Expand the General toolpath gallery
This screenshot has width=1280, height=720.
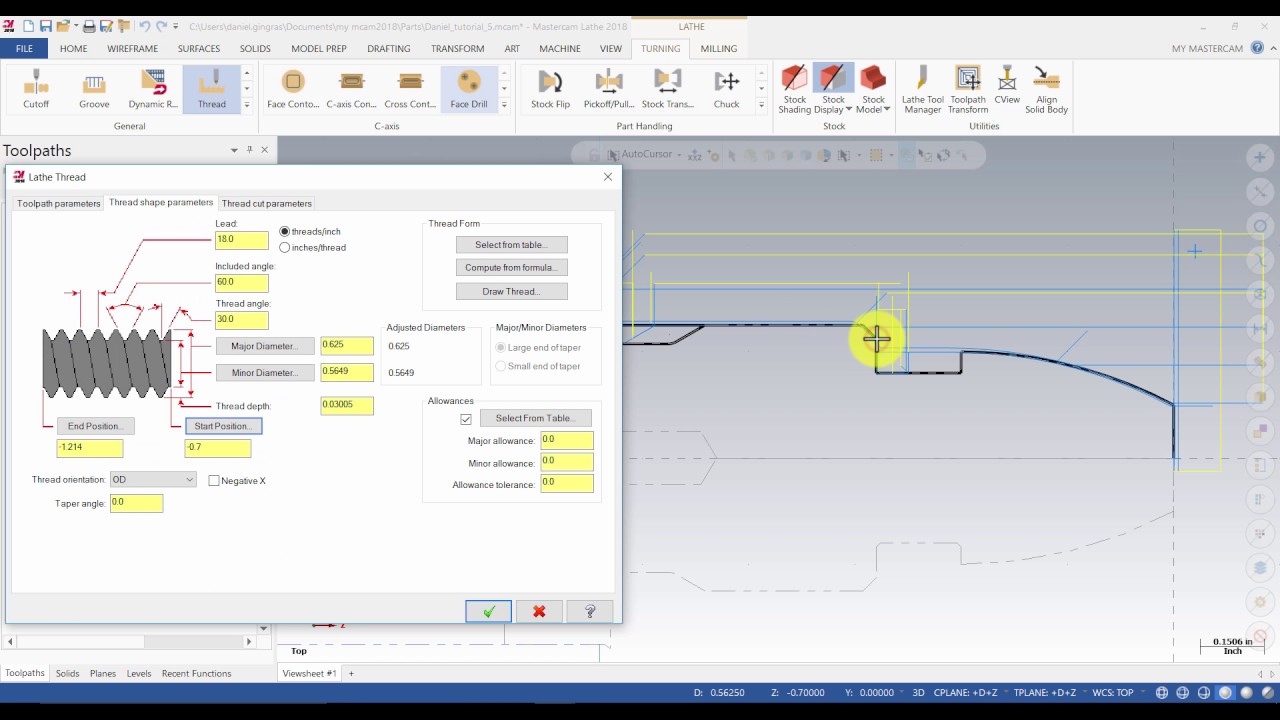[x=247, y=105]
